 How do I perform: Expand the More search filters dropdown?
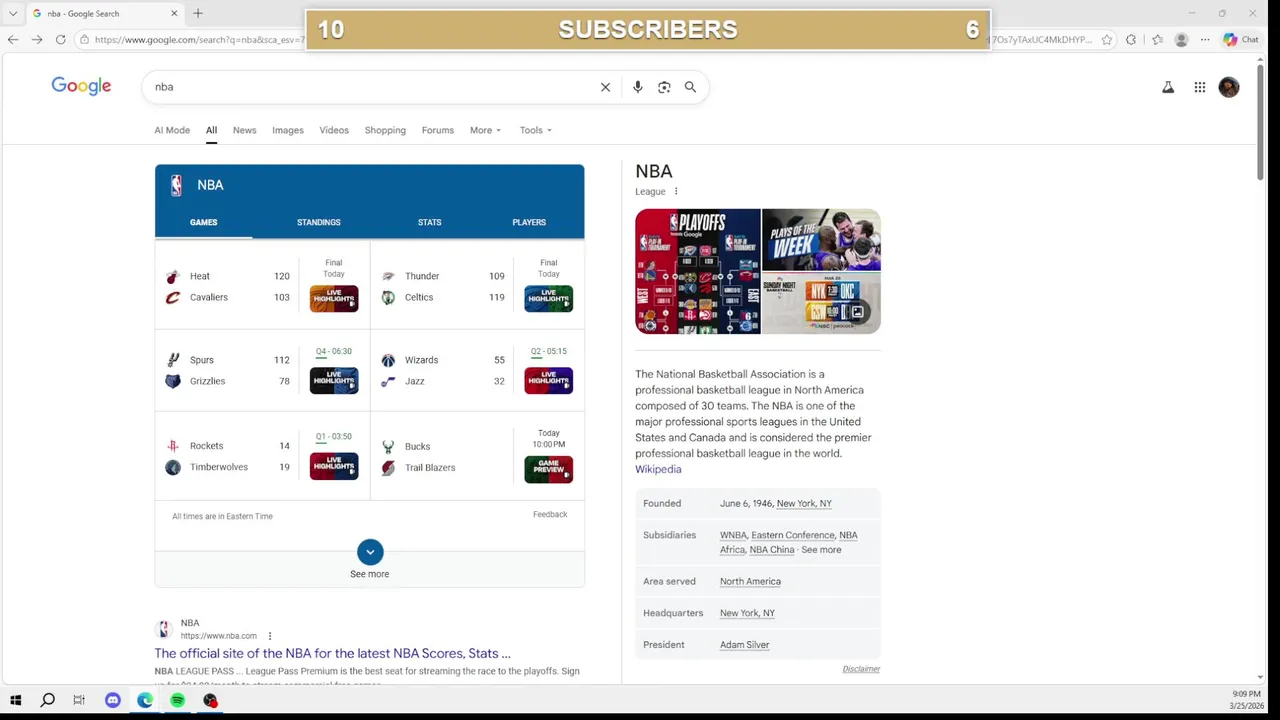click(x=485, y=130)
